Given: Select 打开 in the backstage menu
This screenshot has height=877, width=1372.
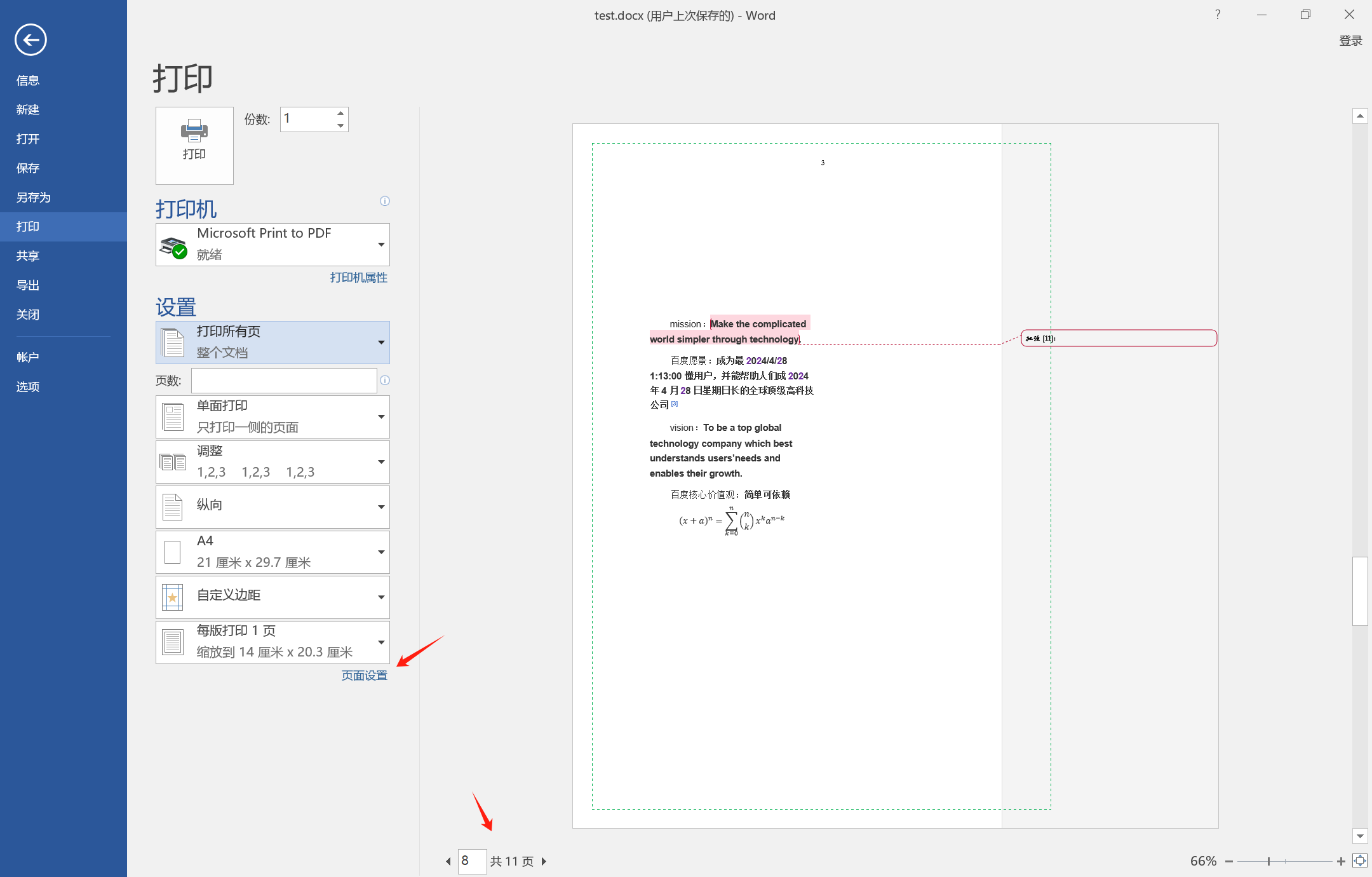Looking at the screenshot, I should (x=64, y=139).
